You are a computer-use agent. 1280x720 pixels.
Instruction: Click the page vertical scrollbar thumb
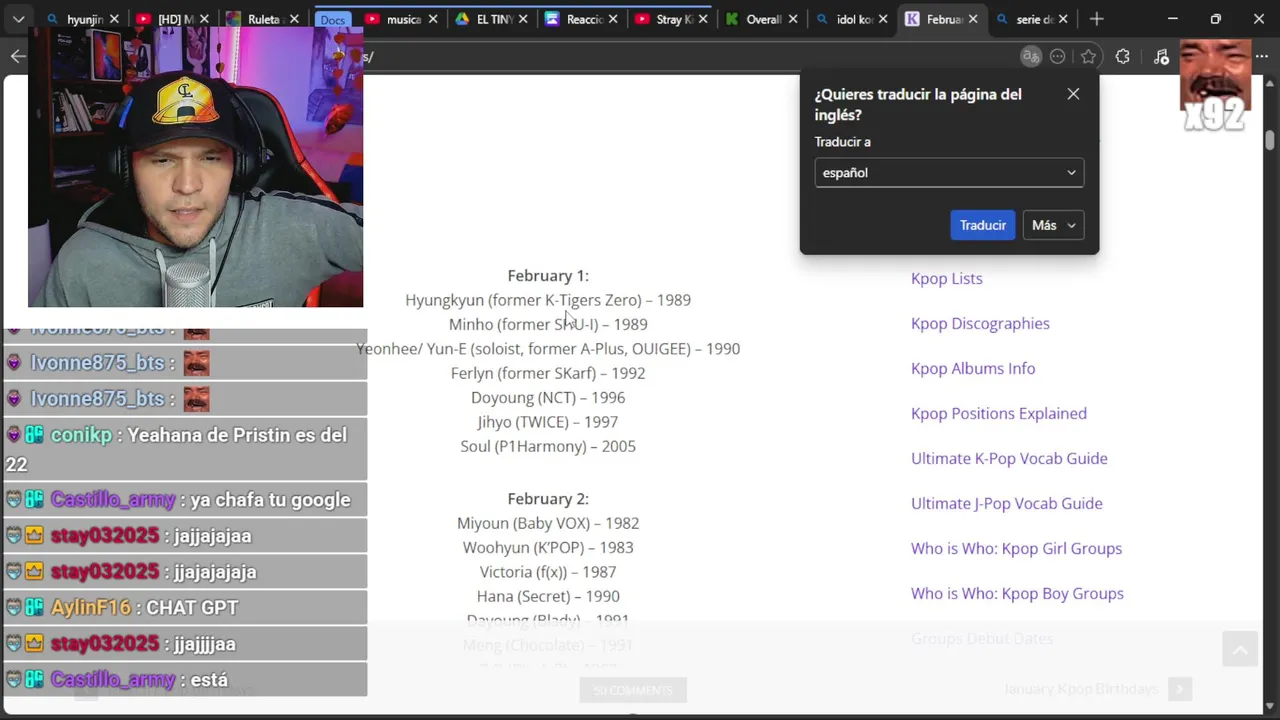1270,140
